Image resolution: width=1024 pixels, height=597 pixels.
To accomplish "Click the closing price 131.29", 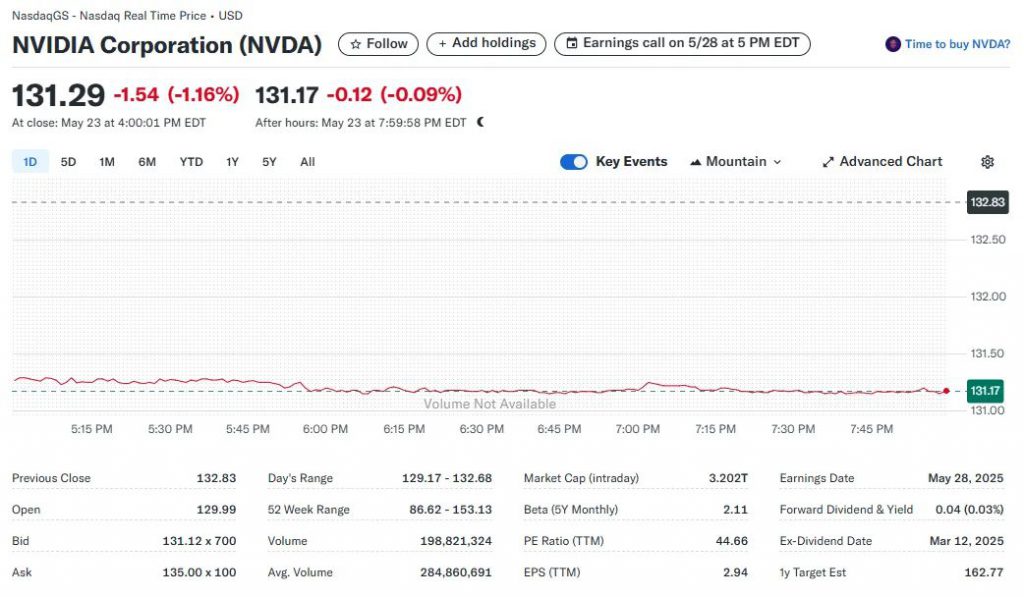I will point(59,95).
